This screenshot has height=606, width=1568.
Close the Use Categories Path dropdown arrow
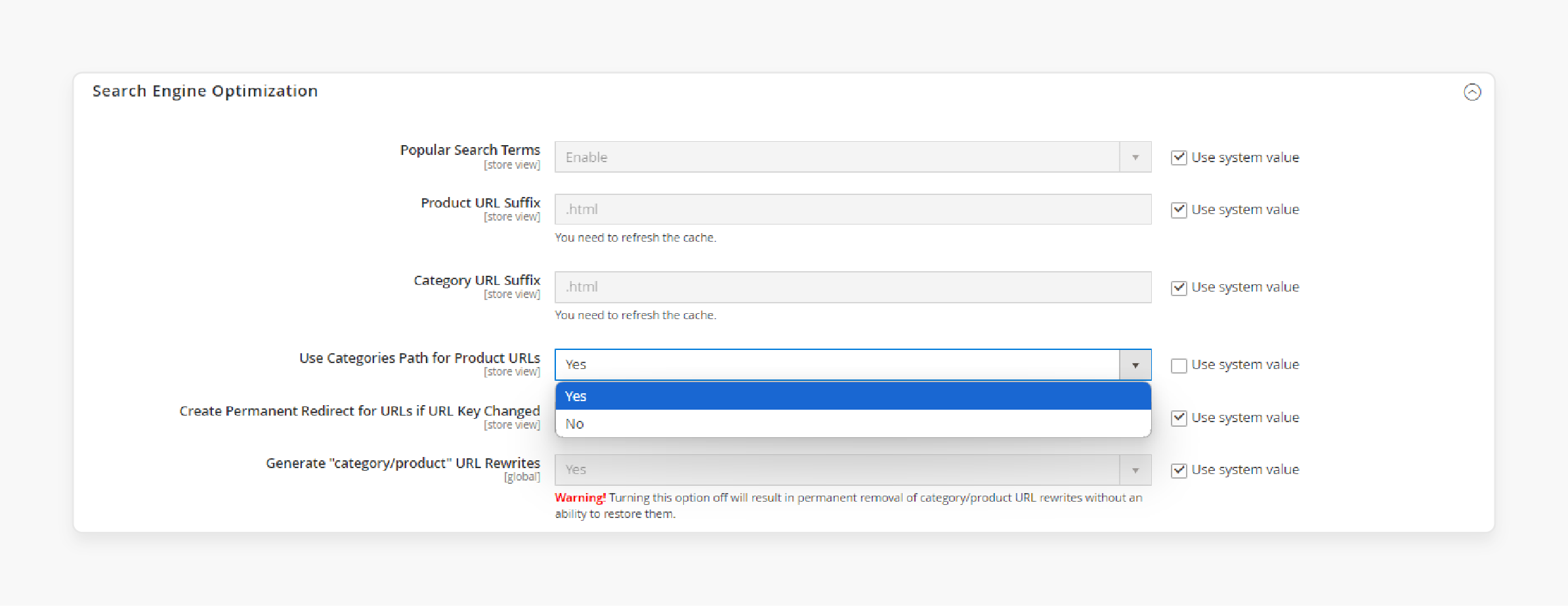coord(1135,365)
